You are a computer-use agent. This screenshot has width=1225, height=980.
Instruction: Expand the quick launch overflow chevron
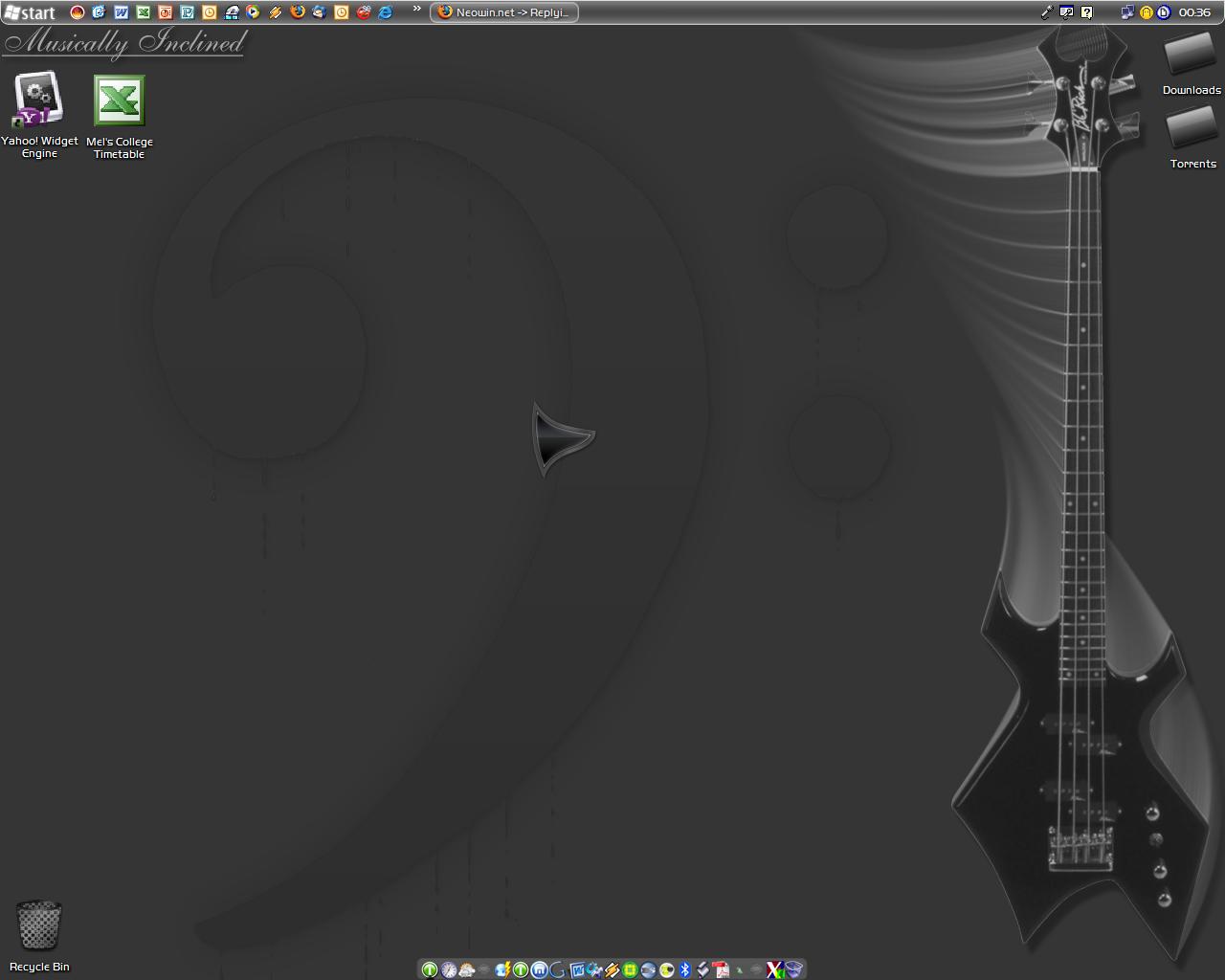[417, 10]
